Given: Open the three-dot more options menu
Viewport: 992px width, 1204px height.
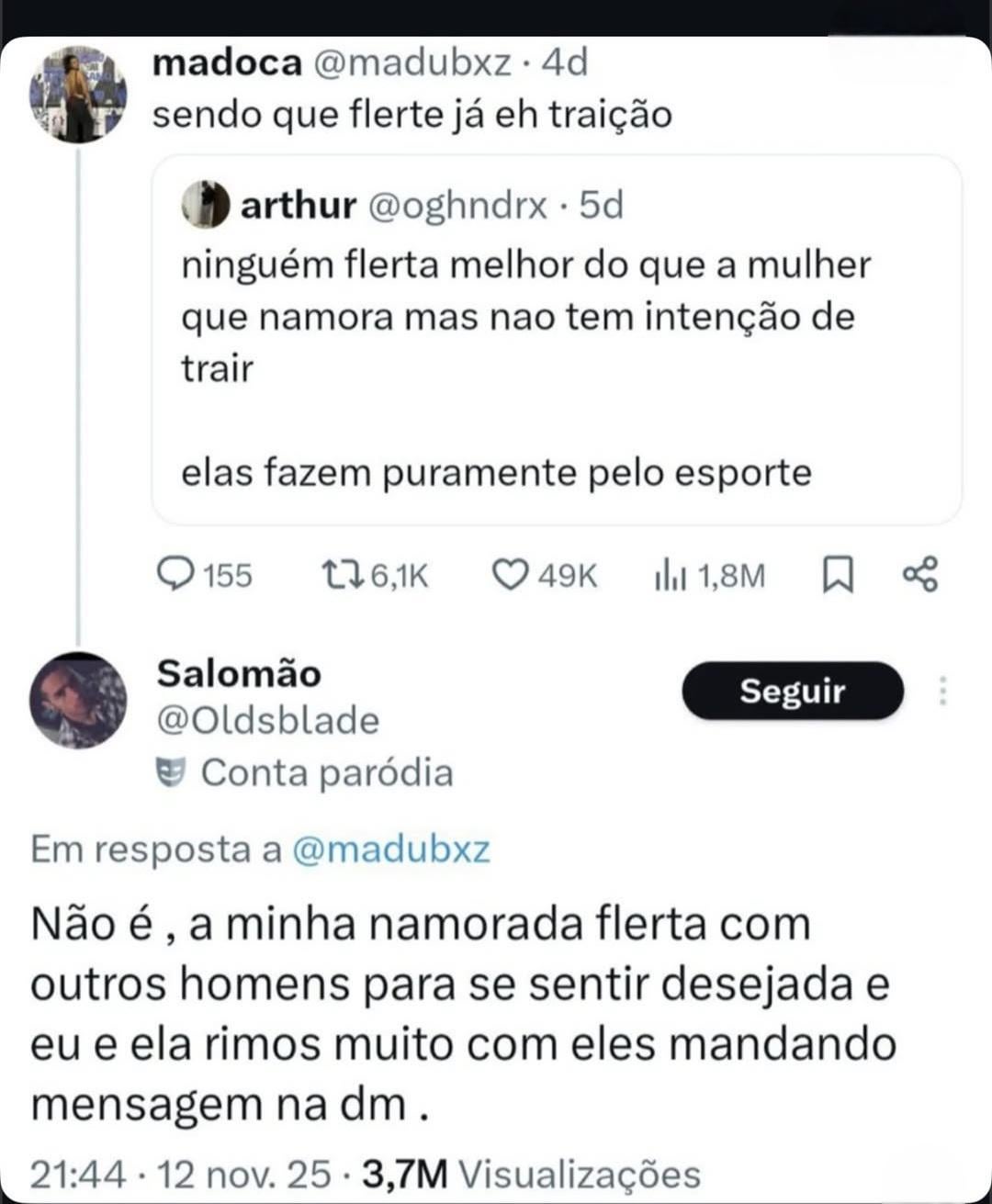Looking at the screenshot, I should 942,691.
